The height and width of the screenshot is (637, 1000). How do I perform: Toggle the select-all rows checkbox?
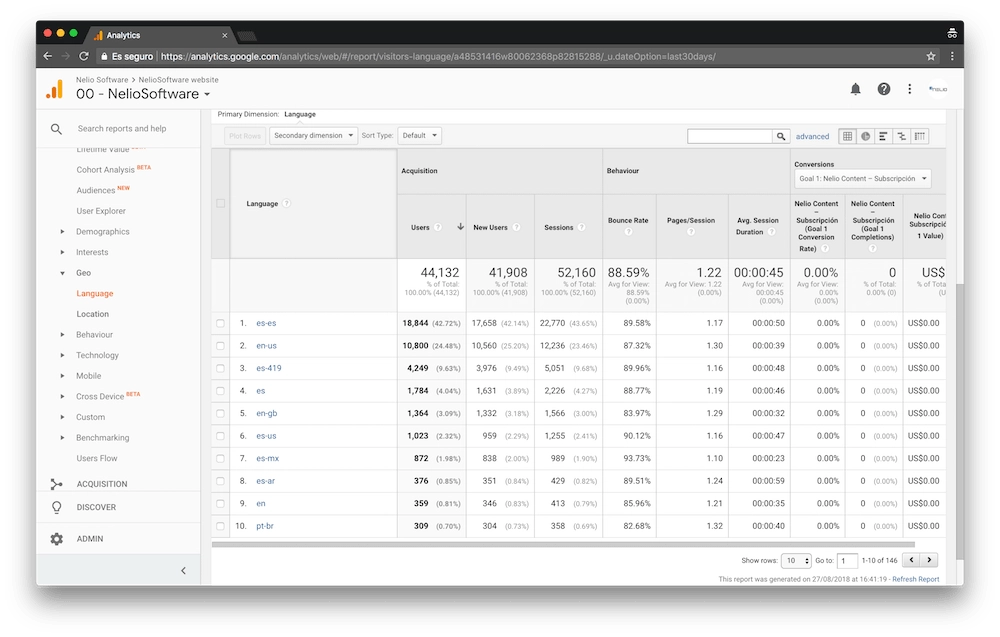coord(221,203)
